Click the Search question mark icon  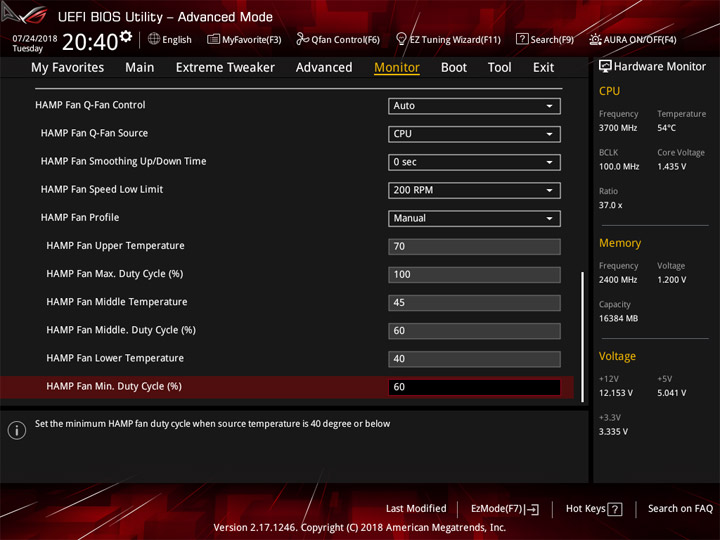tap(522, 39)
